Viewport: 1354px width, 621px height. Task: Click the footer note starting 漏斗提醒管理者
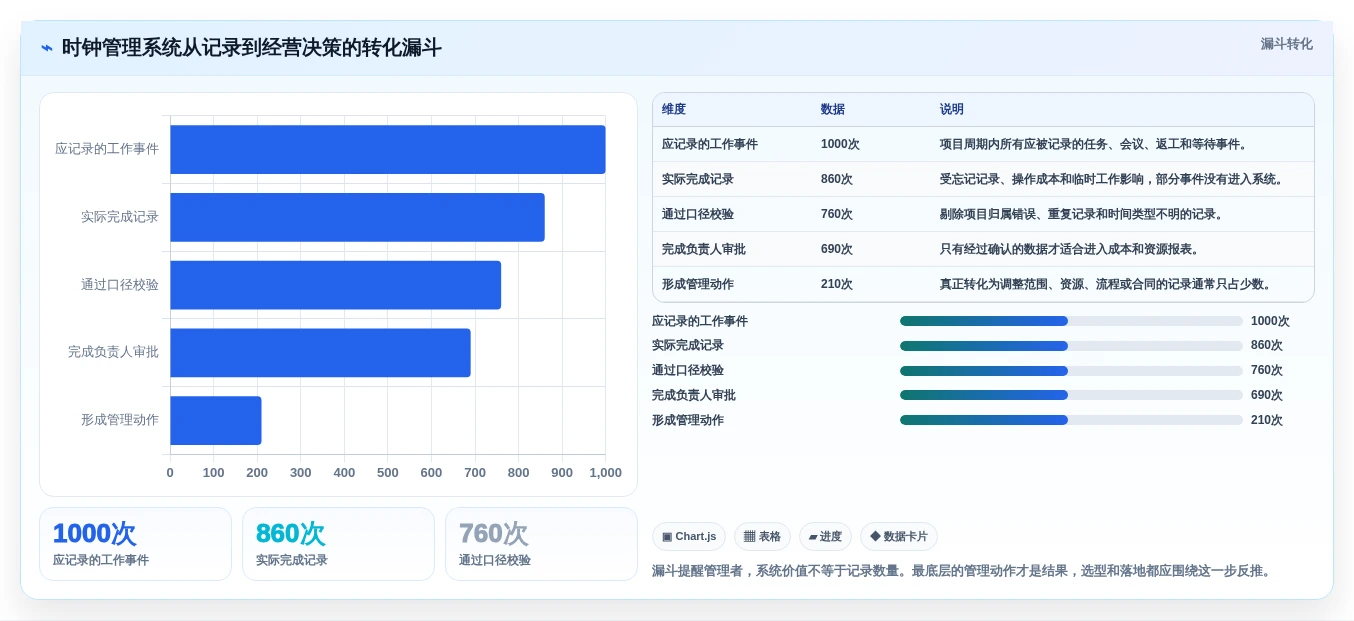click(x=964, y=571)
